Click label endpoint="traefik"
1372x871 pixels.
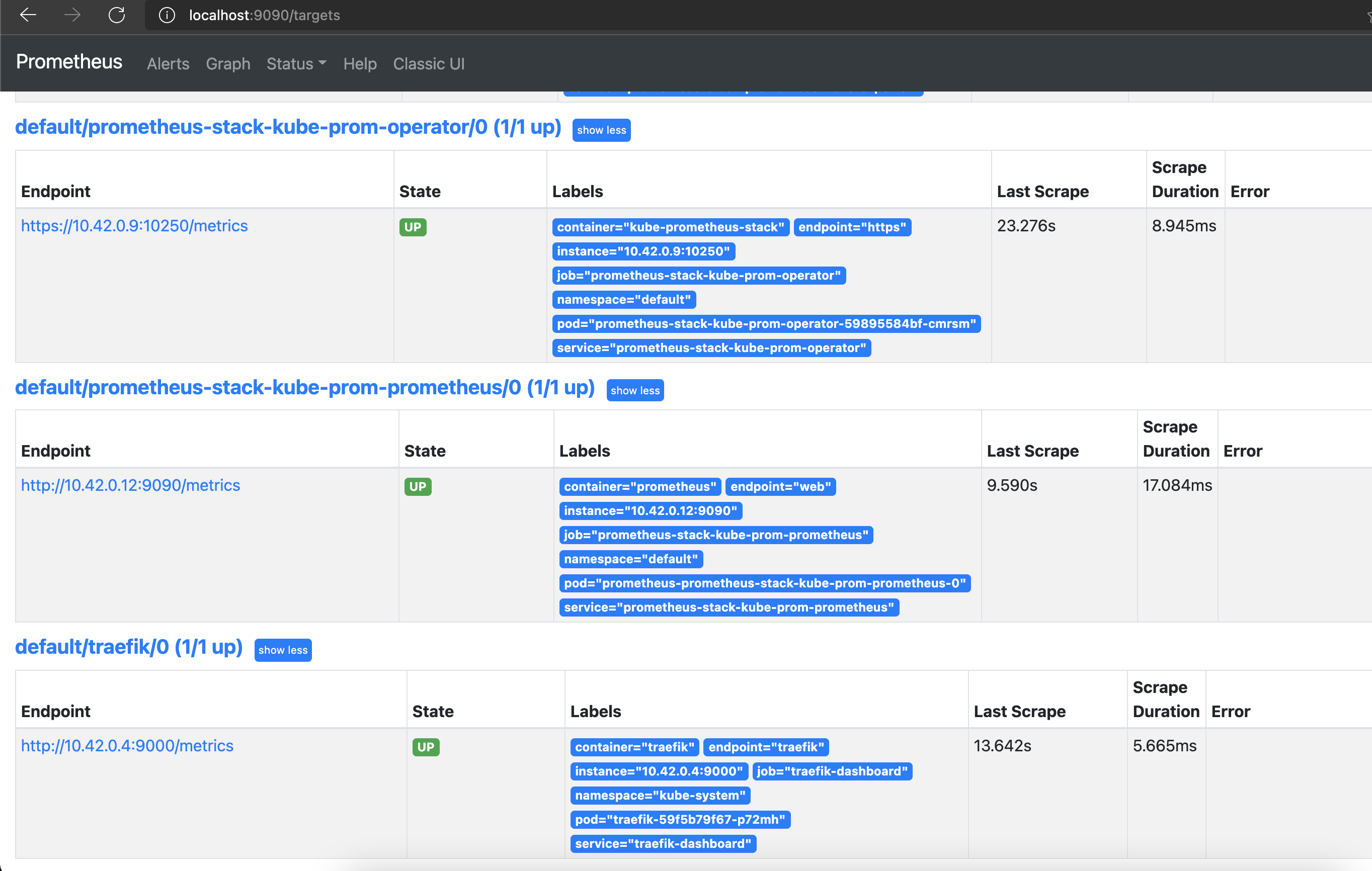[766, 747]
